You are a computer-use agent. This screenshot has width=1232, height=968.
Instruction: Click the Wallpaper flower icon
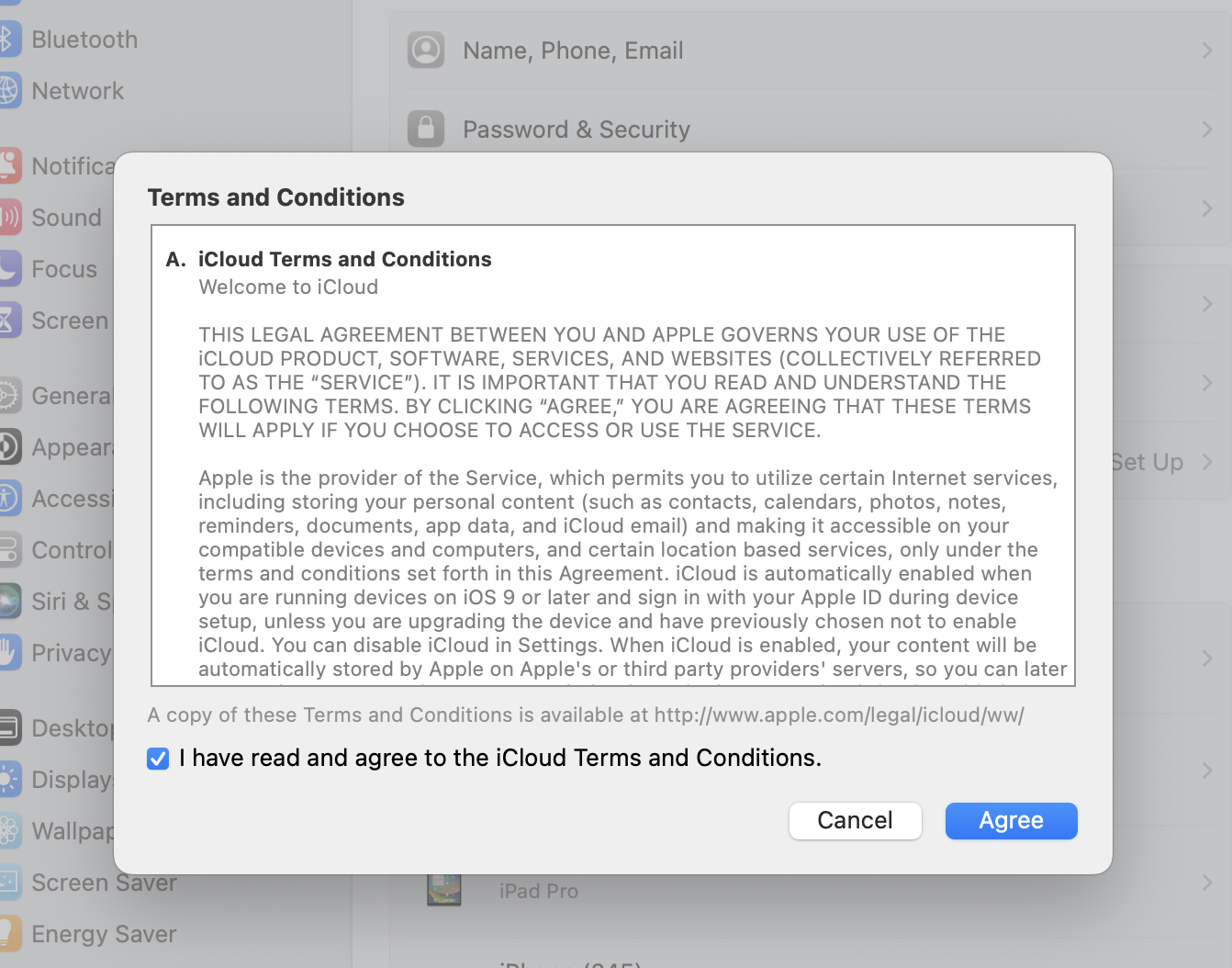[x=8, y=831]
